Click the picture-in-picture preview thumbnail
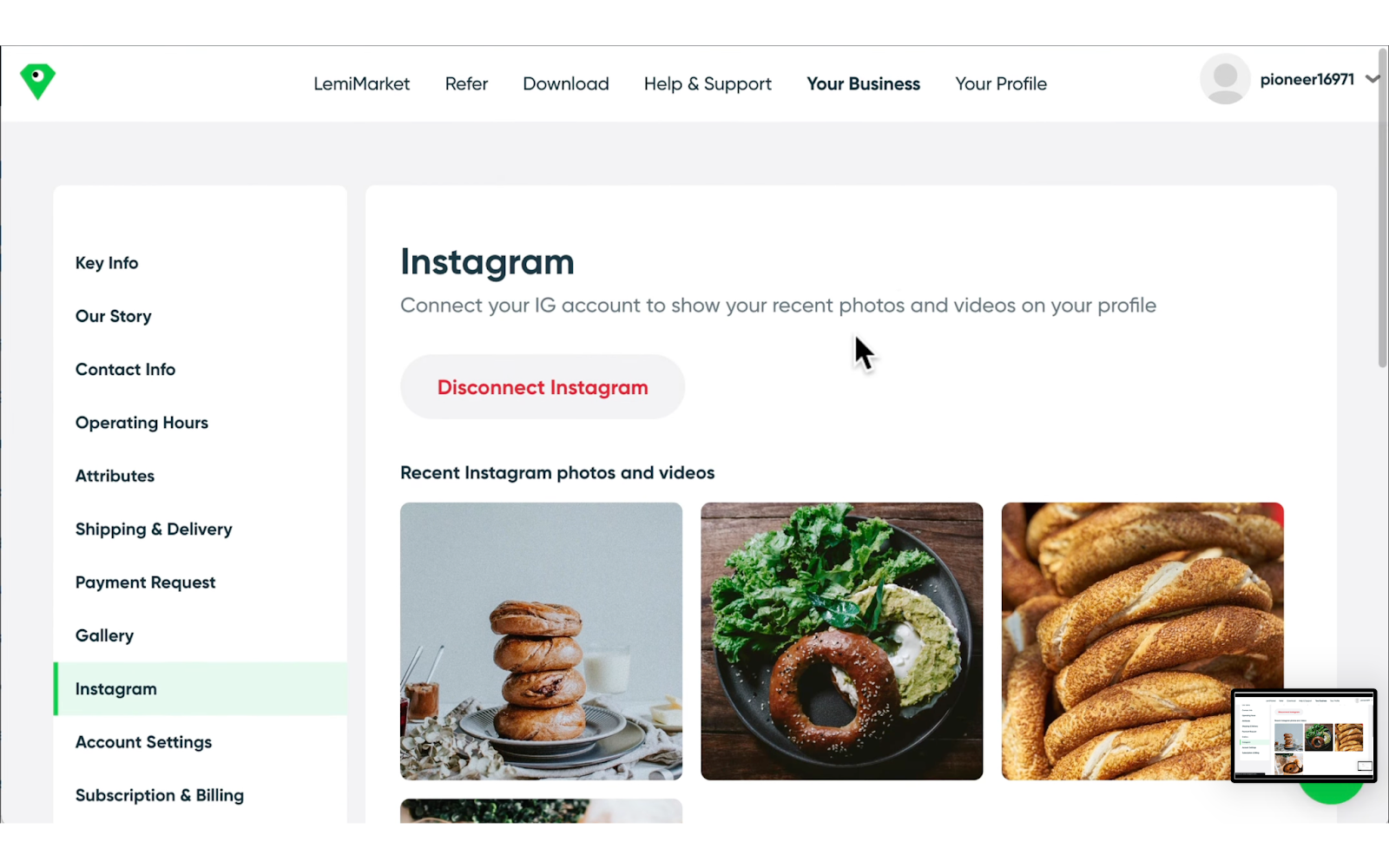The height and width of the screenshot is (868, 1389). (1304, 736)
